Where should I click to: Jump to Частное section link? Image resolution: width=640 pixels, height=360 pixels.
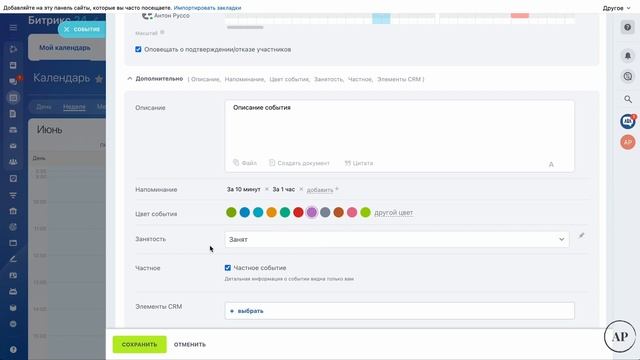[360, 79]
